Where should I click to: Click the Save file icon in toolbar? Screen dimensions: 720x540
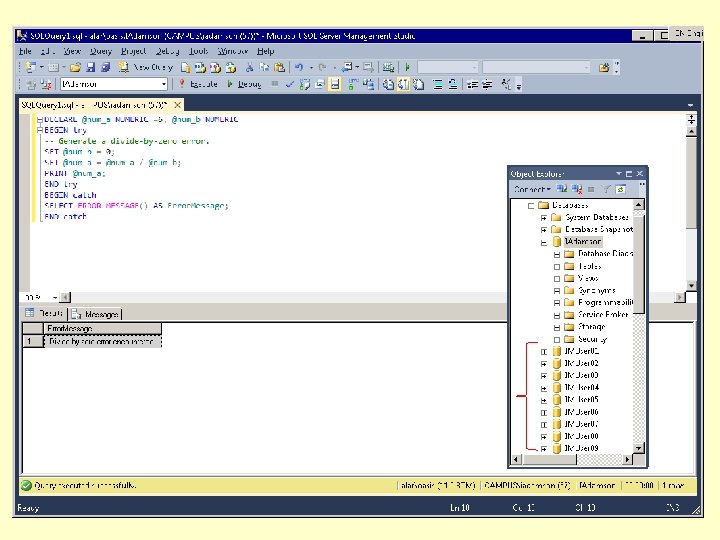point(90,68)
